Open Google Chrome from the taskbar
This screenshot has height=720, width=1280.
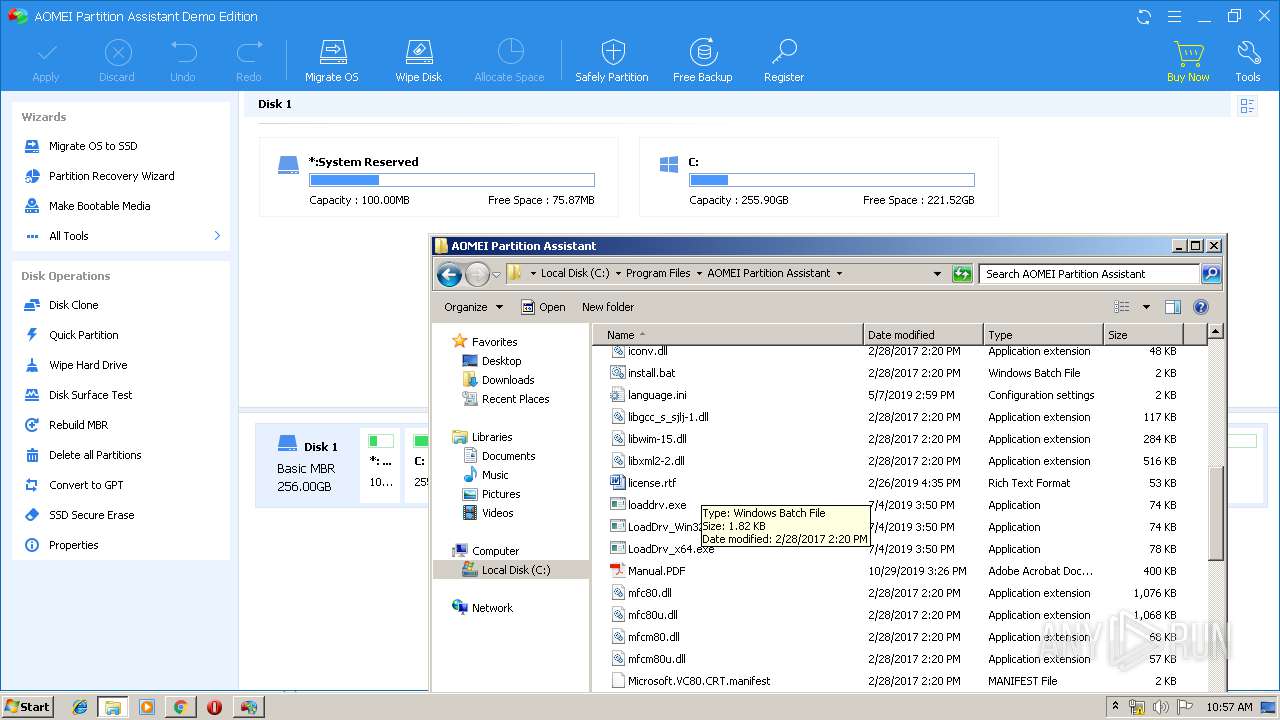coord(180,707)
